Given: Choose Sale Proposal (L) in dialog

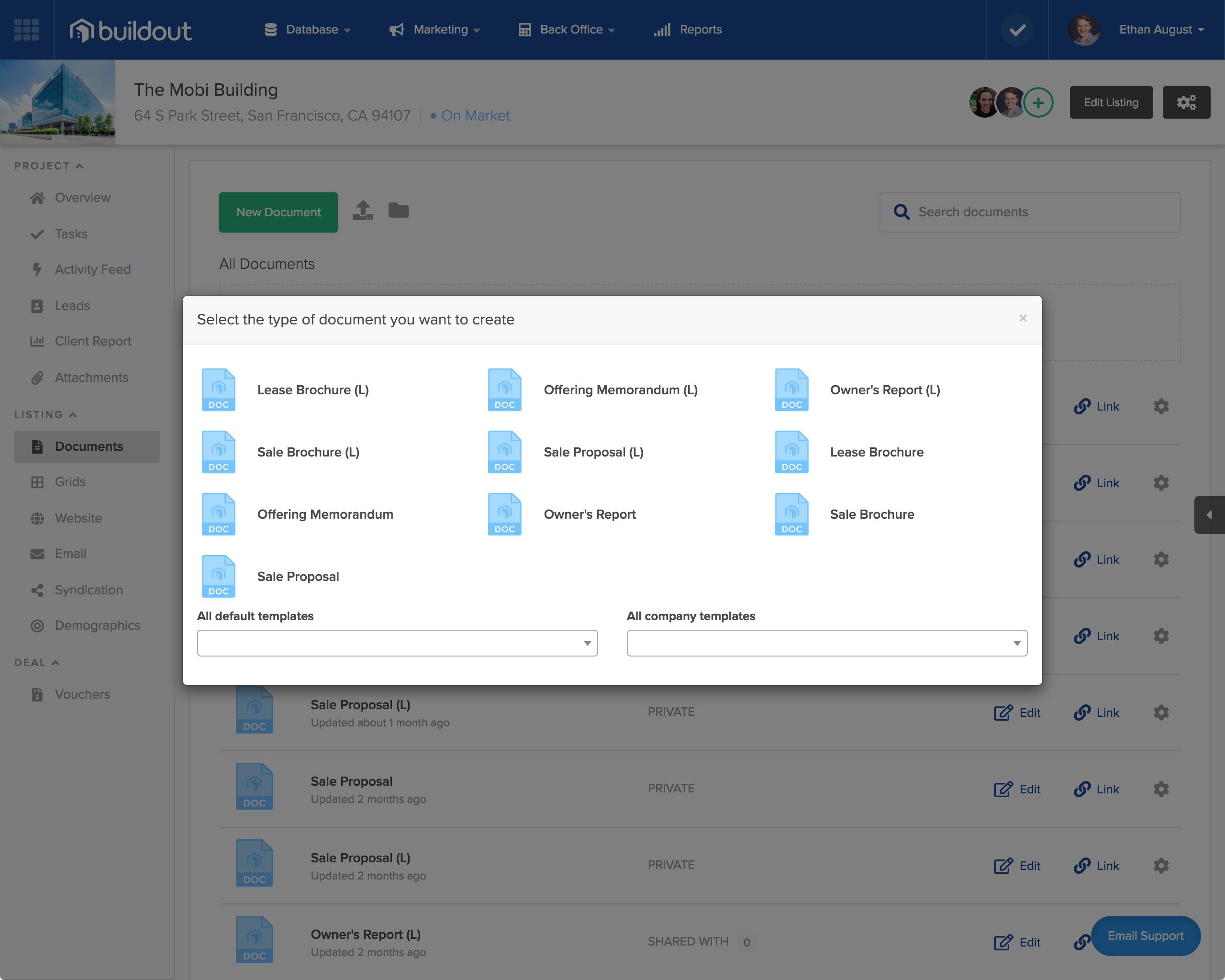Looking at the screenshot, I should [566, 452].
